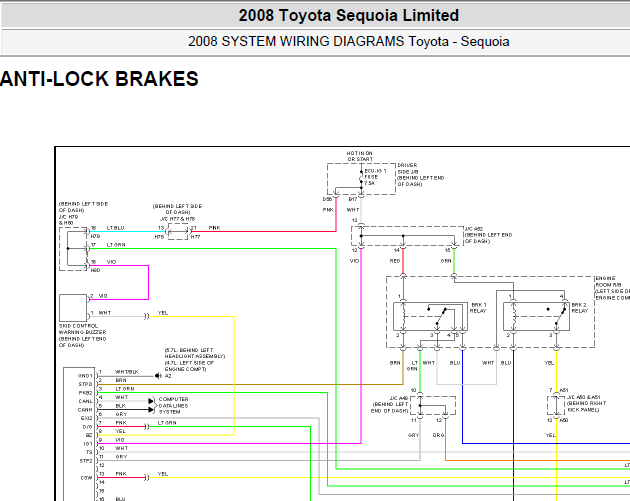This screenshot has width=630, height=501.
Task: Click the 'J/C A50 & A51' connector label
Action: [x=583, y=397]
